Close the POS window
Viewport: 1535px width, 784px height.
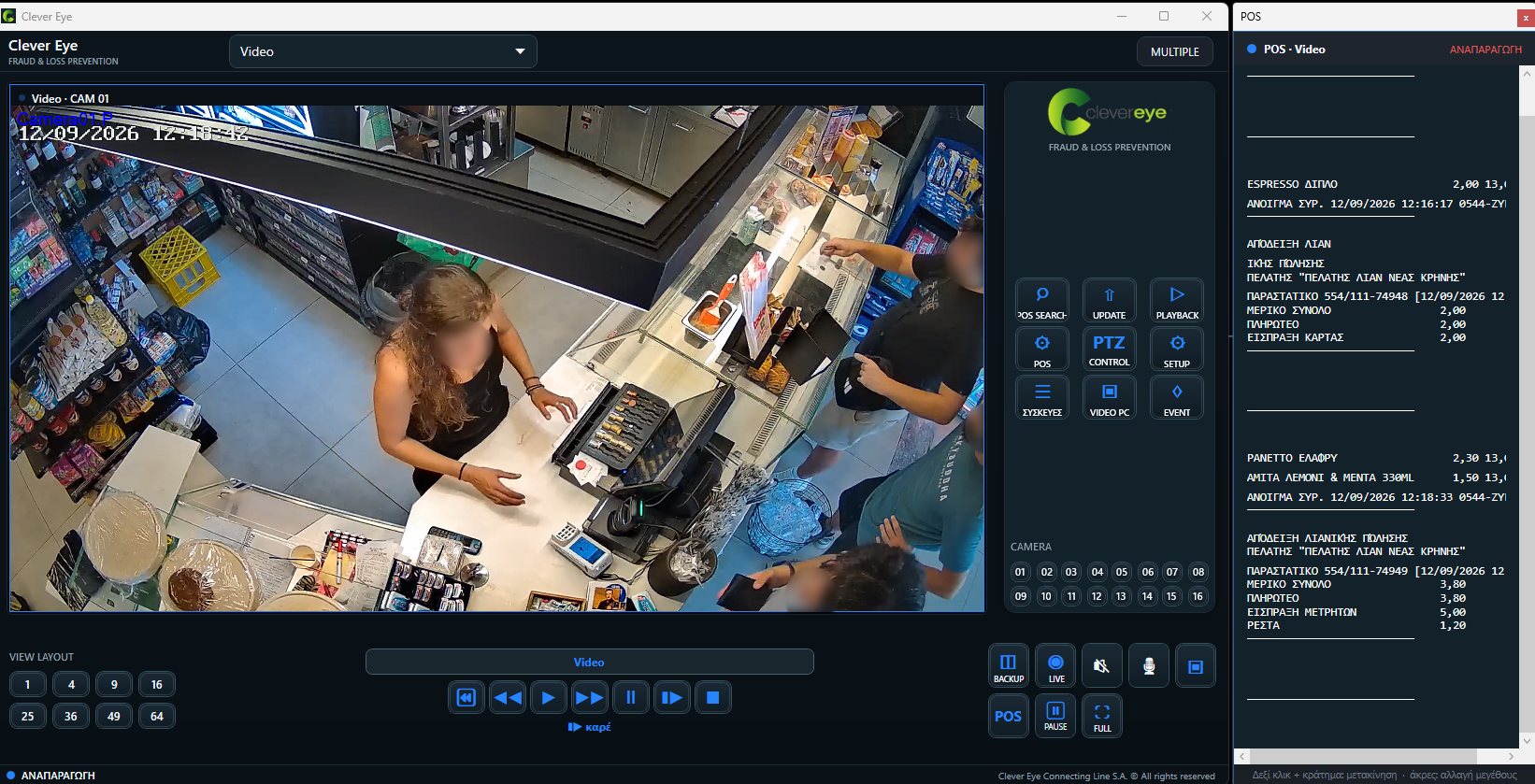(1525, 17)
